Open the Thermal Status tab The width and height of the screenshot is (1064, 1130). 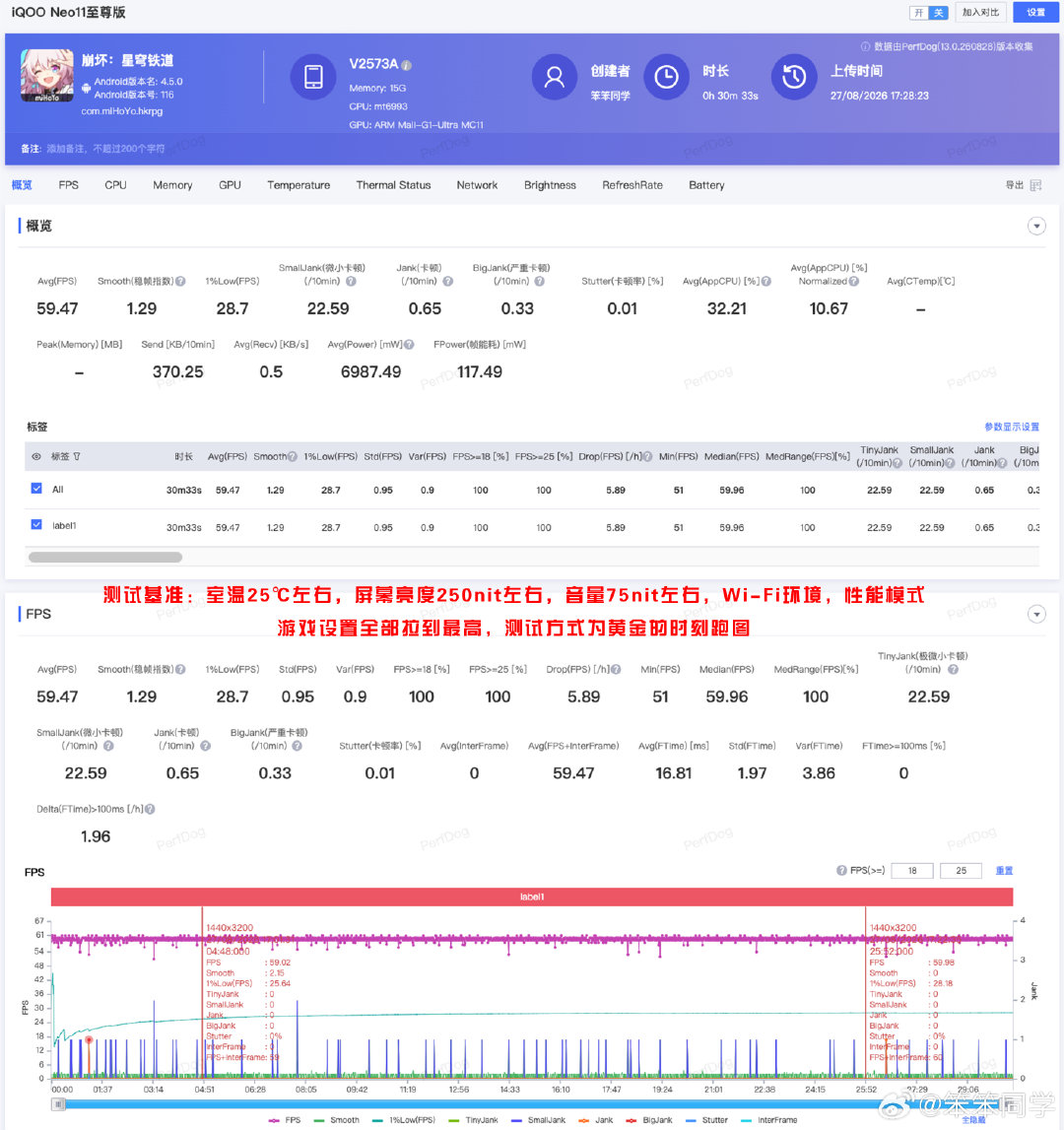pyautogui.click(x=394, y=185)
